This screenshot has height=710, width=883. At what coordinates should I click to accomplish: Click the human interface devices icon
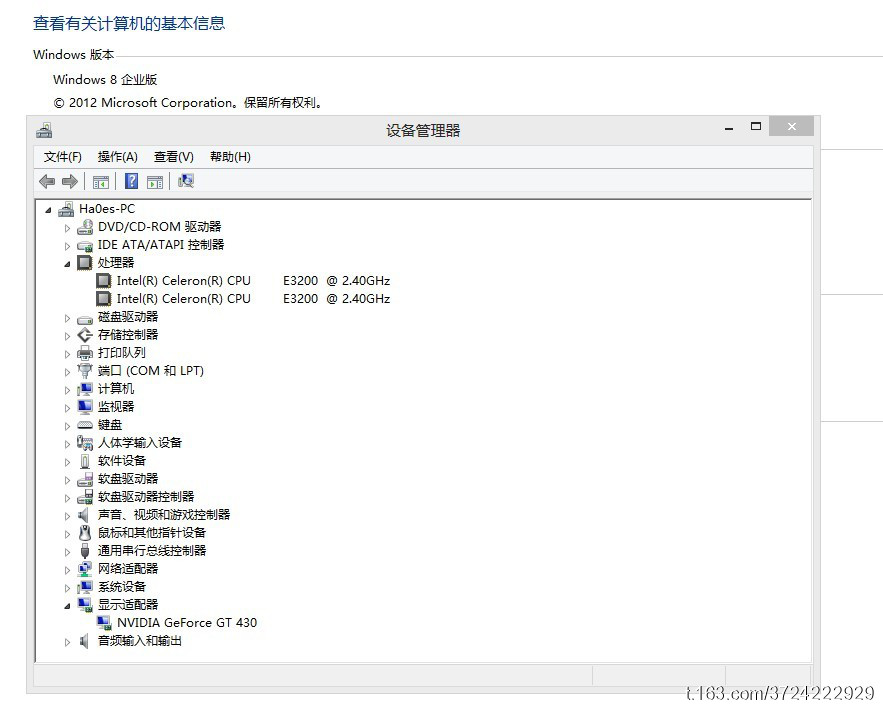point(85,443)
